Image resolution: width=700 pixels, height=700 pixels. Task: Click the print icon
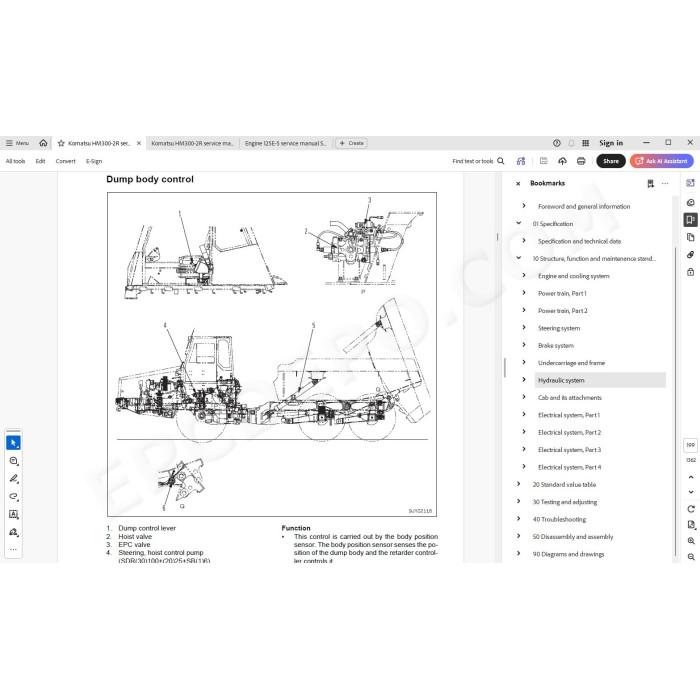coord(581,161)
